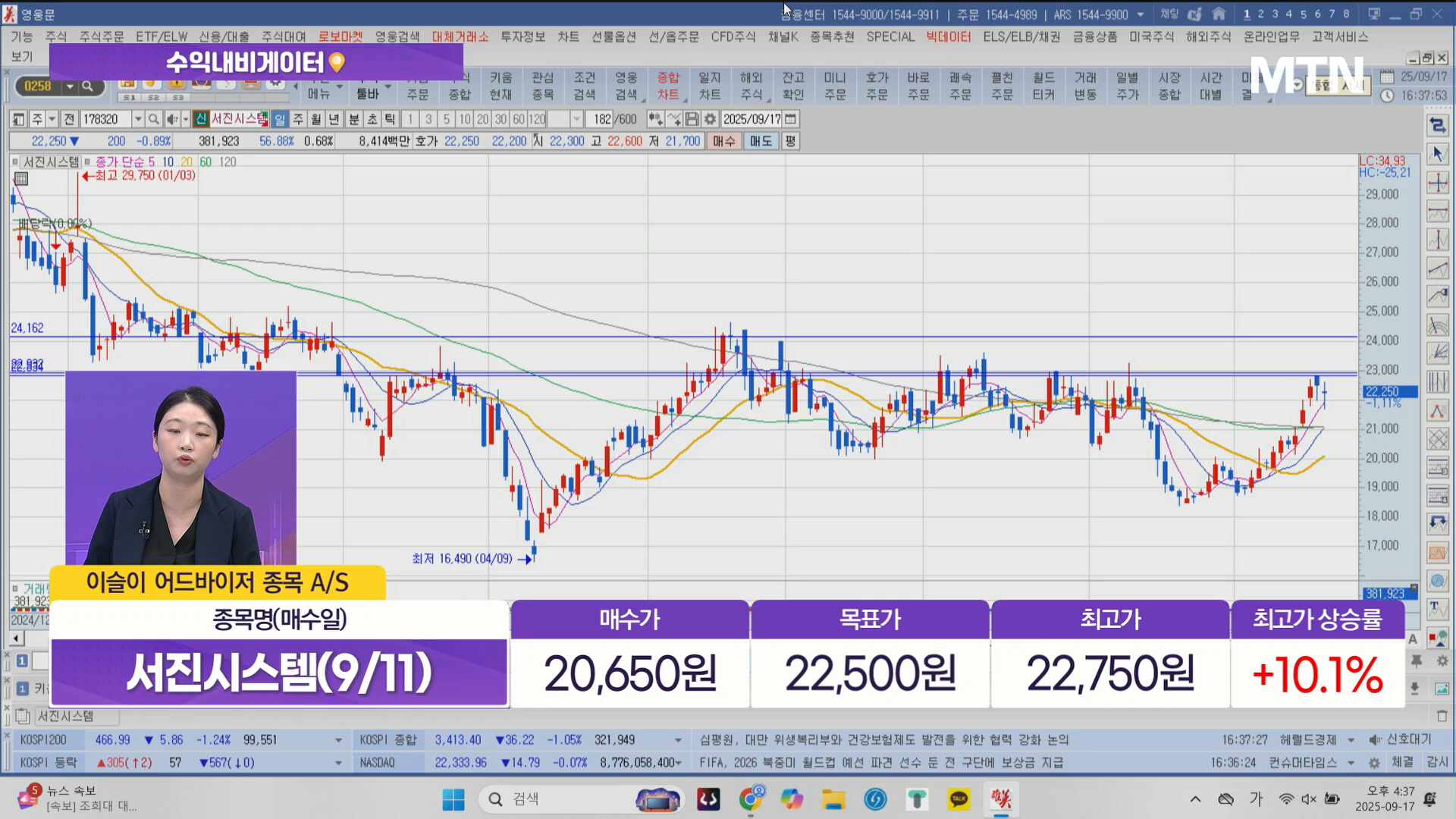Click the trash bin icon at bottom right
This screenshot has height=819, width=1456.
click(x=1442, y=715)
